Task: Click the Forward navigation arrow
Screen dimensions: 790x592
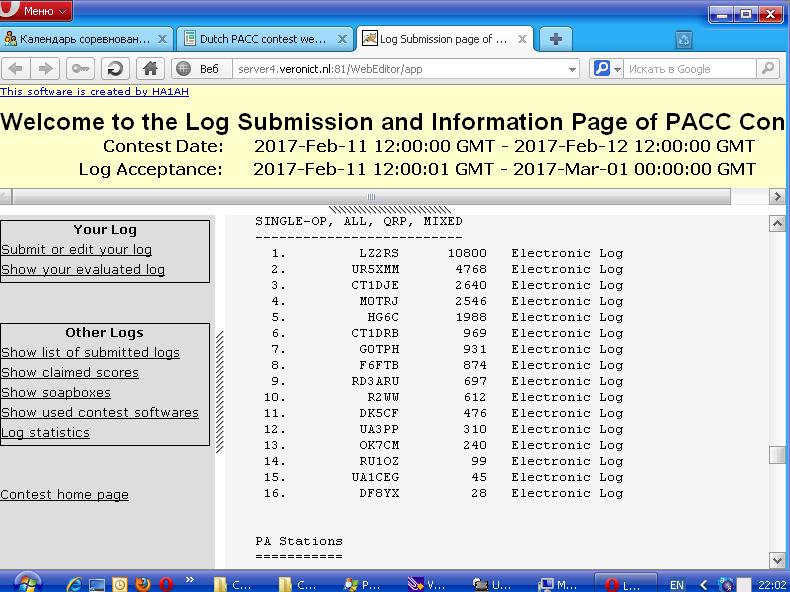Action: [45, 69]
